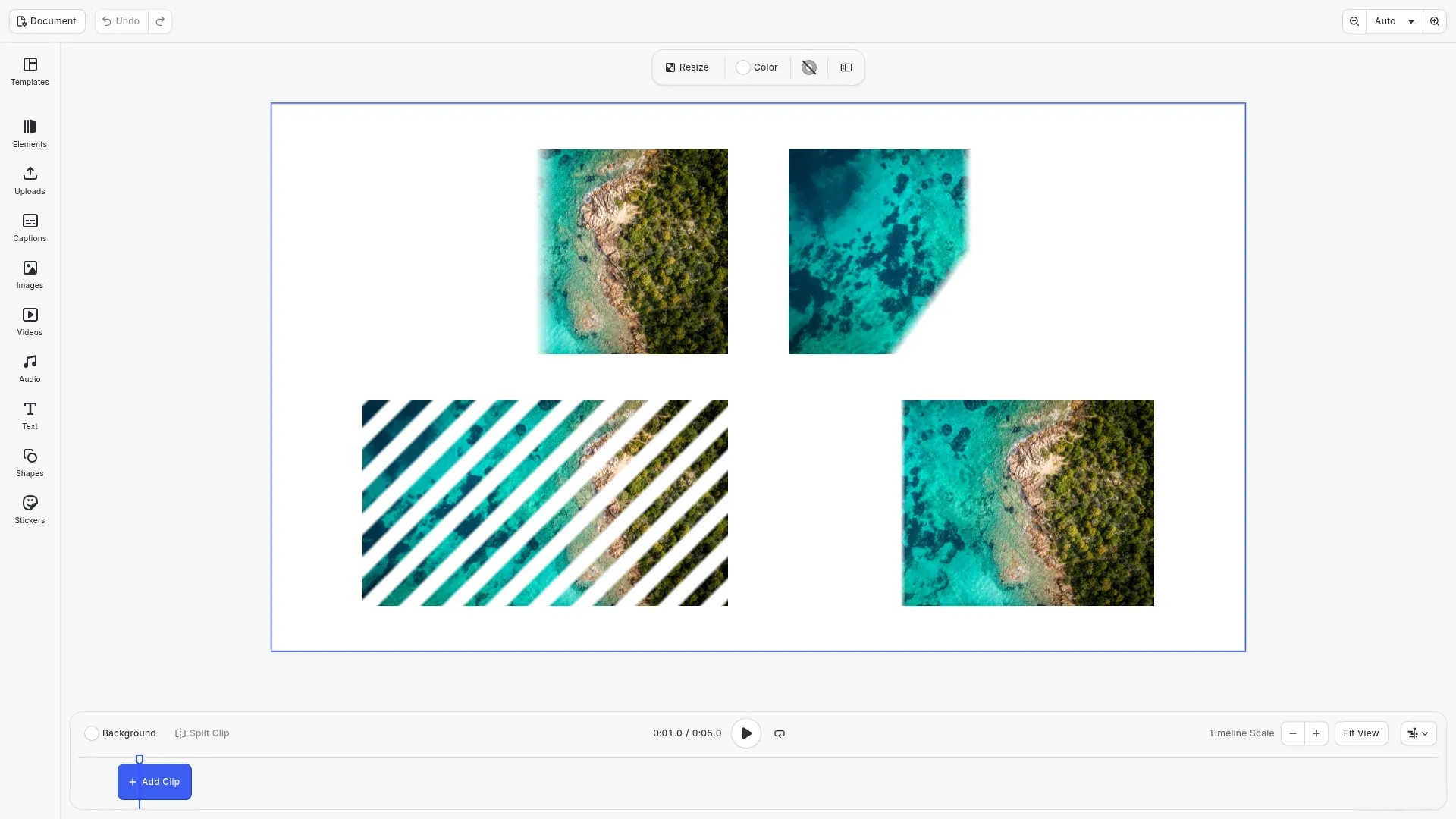Screen dimensions: 1456x819
Task: Open the Stickers panel
Action: click(x=30, y=510)
